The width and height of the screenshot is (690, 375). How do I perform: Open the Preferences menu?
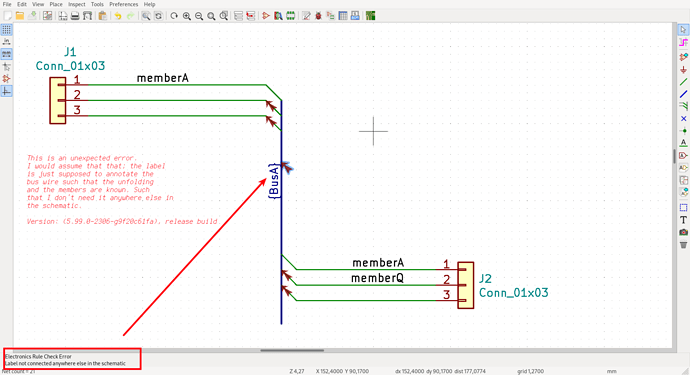point(124,4)
